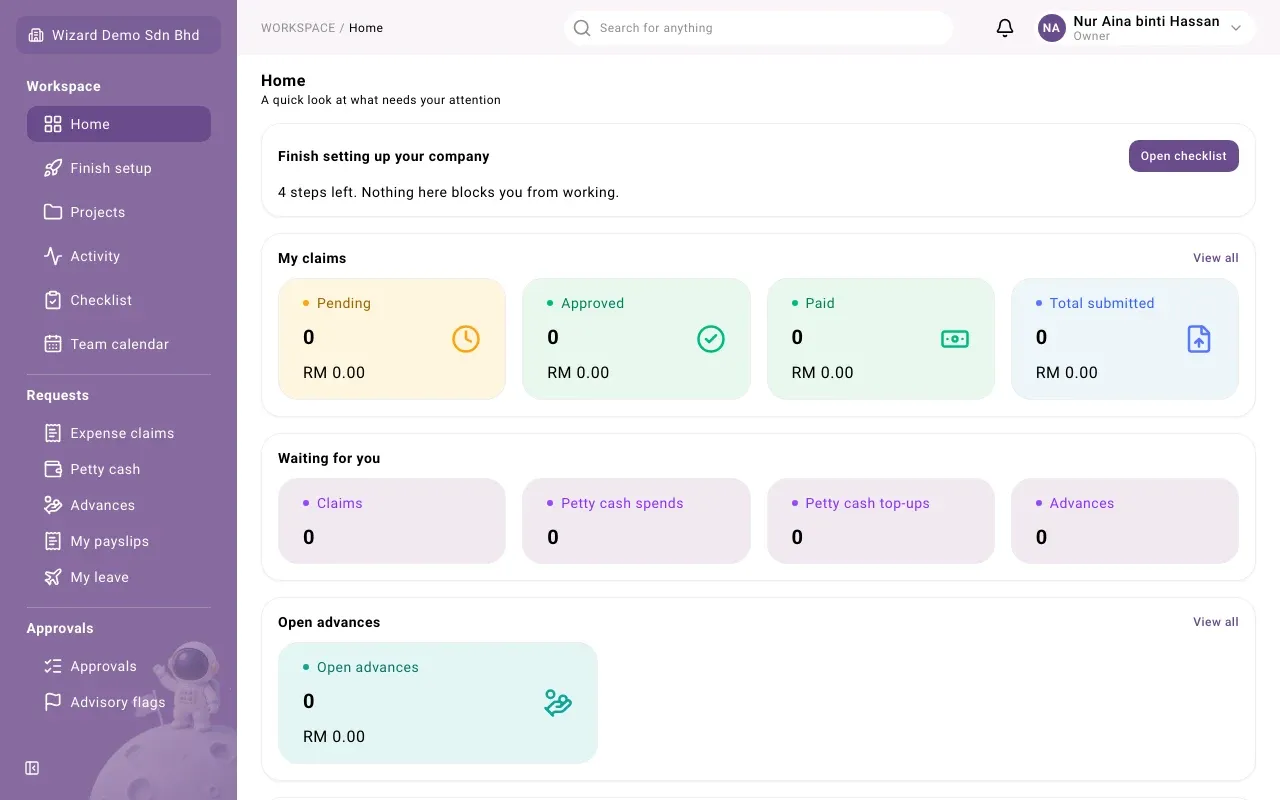Click the flag icon beside Advisory flags
1280x800 pixels.
[53, 702]
